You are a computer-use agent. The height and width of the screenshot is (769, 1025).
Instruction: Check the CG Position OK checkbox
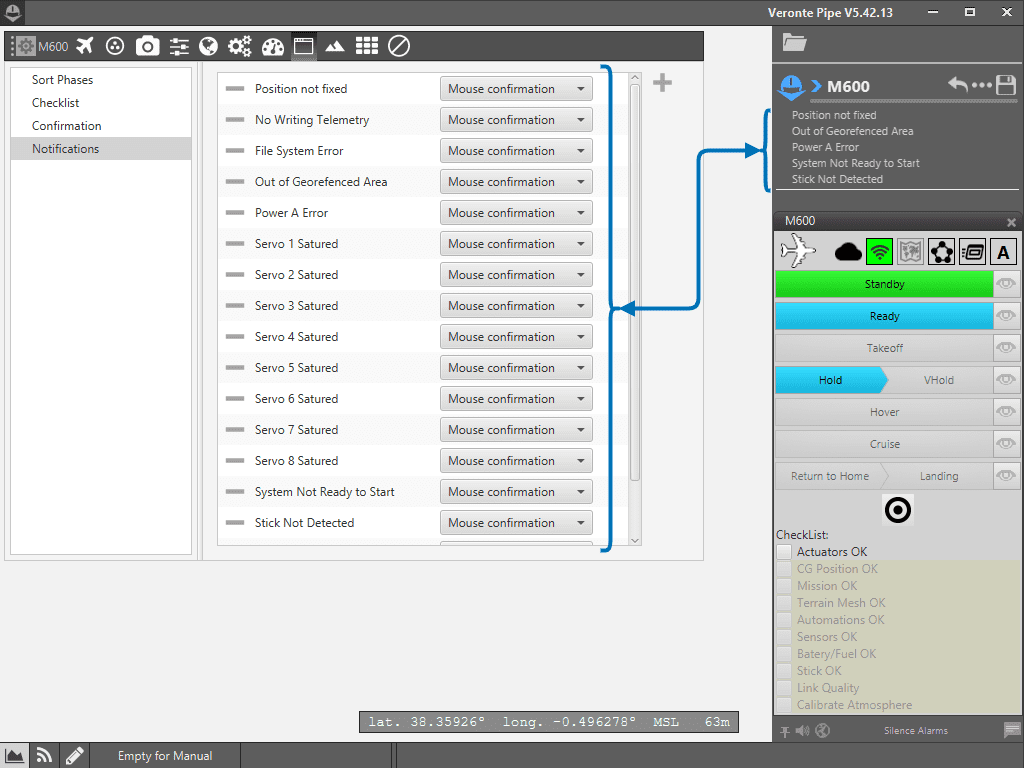[784, 569]
